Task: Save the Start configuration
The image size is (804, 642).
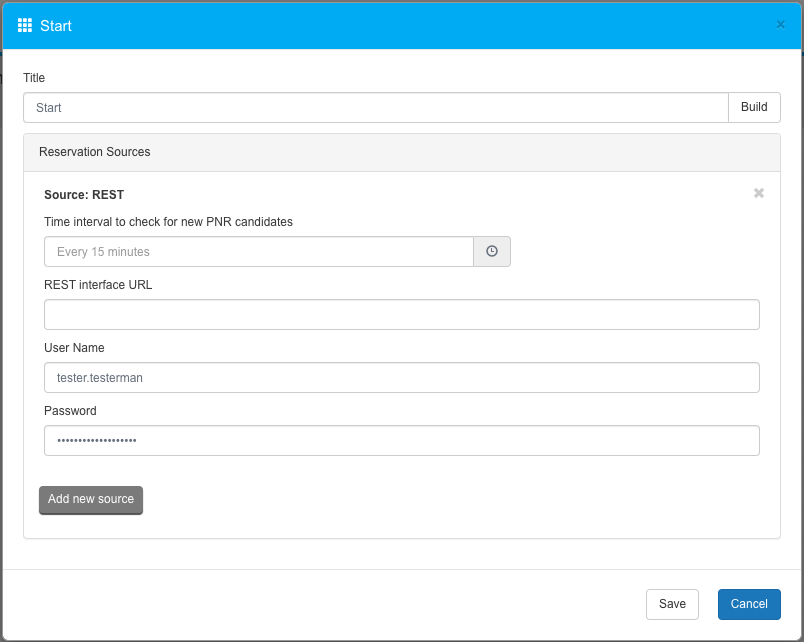Action: coord(672,604)
